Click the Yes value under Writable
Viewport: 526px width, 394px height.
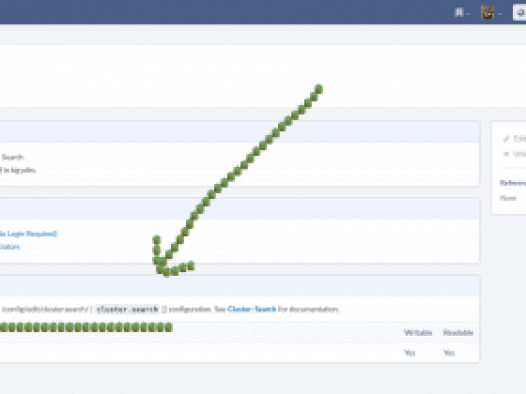410,352
